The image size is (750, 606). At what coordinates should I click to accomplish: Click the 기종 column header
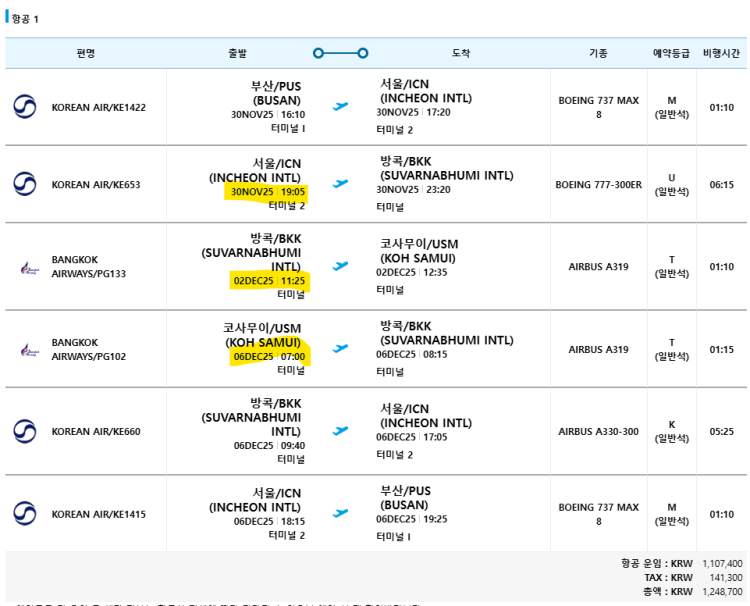pyautogui.click(x=598, y=53)
